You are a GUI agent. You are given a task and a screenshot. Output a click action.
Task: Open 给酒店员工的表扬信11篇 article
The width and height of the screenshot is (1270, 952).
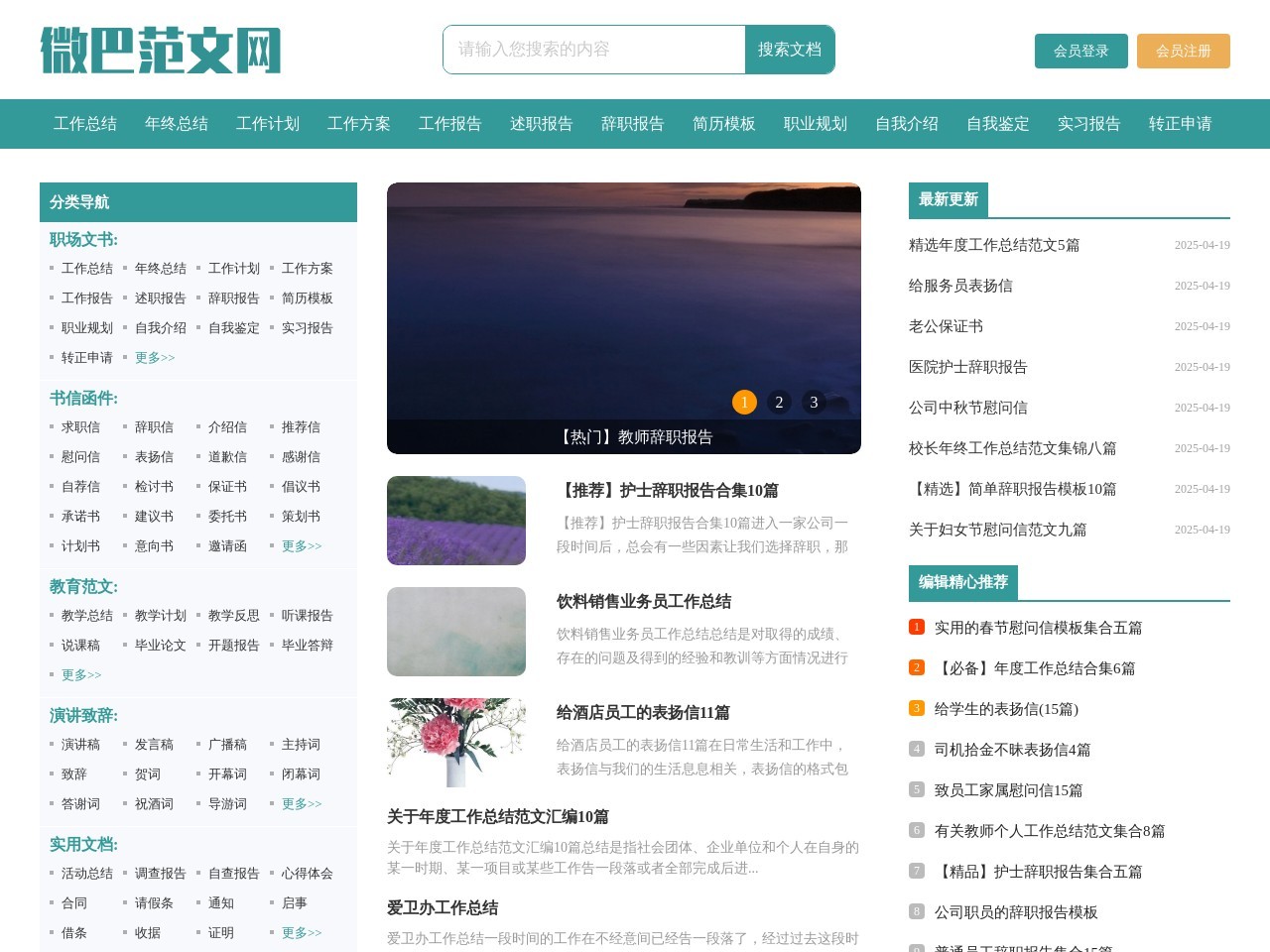(644, 712)
